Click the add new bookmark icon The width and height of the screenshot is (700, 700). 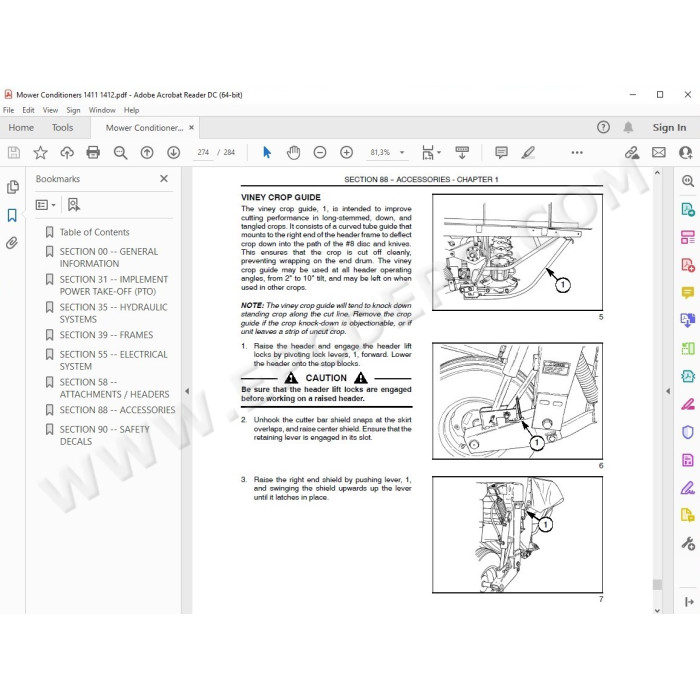(73, 205)
